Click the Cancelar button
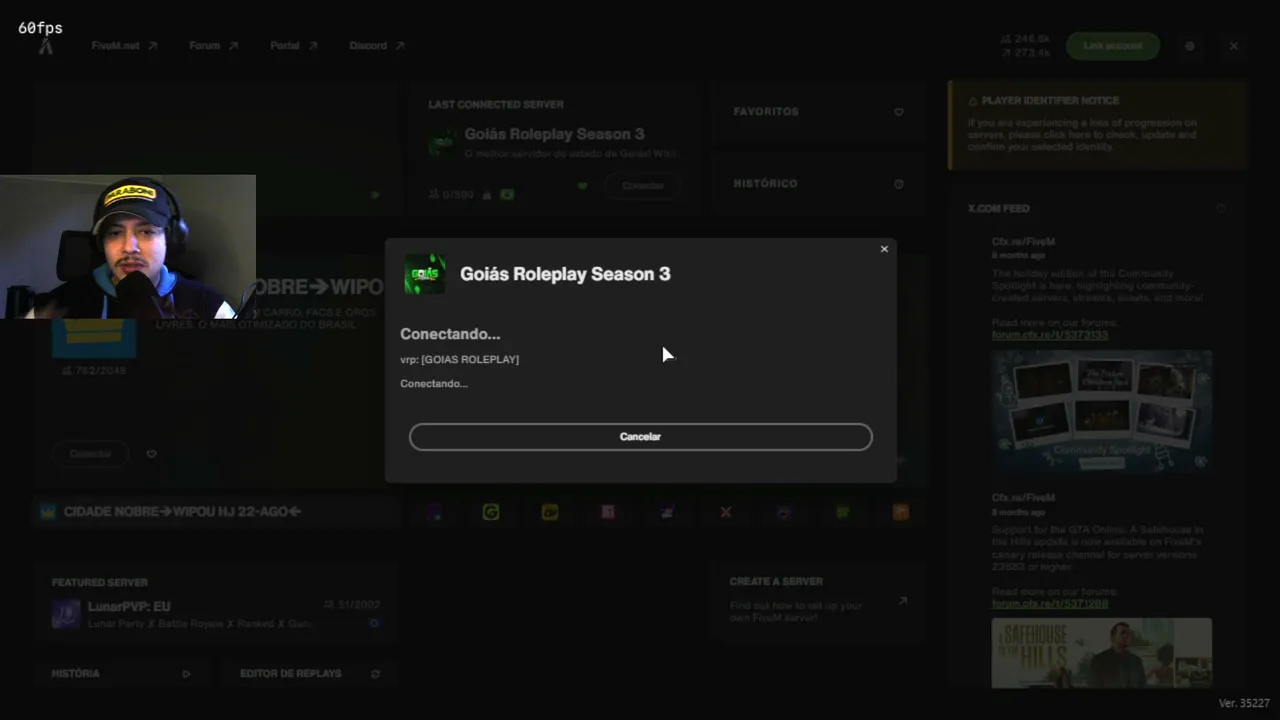This screenshot has width=1280, height=720. 640,437
